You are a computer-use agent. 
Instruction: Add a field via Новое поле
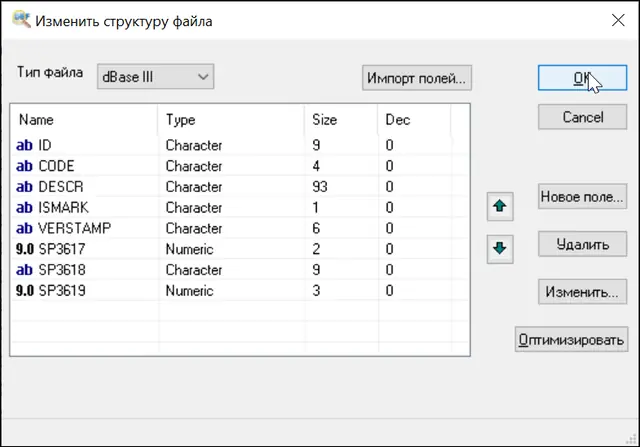point(582,197)
